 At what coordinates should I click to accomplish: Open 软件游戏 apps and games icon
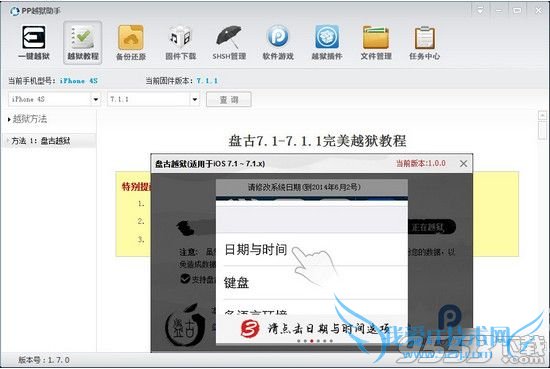(278, 42)
